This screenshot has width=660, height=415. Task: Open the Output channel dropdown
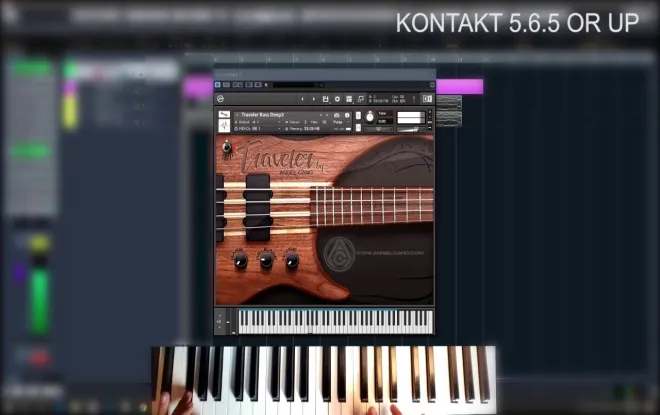point(259,122)
